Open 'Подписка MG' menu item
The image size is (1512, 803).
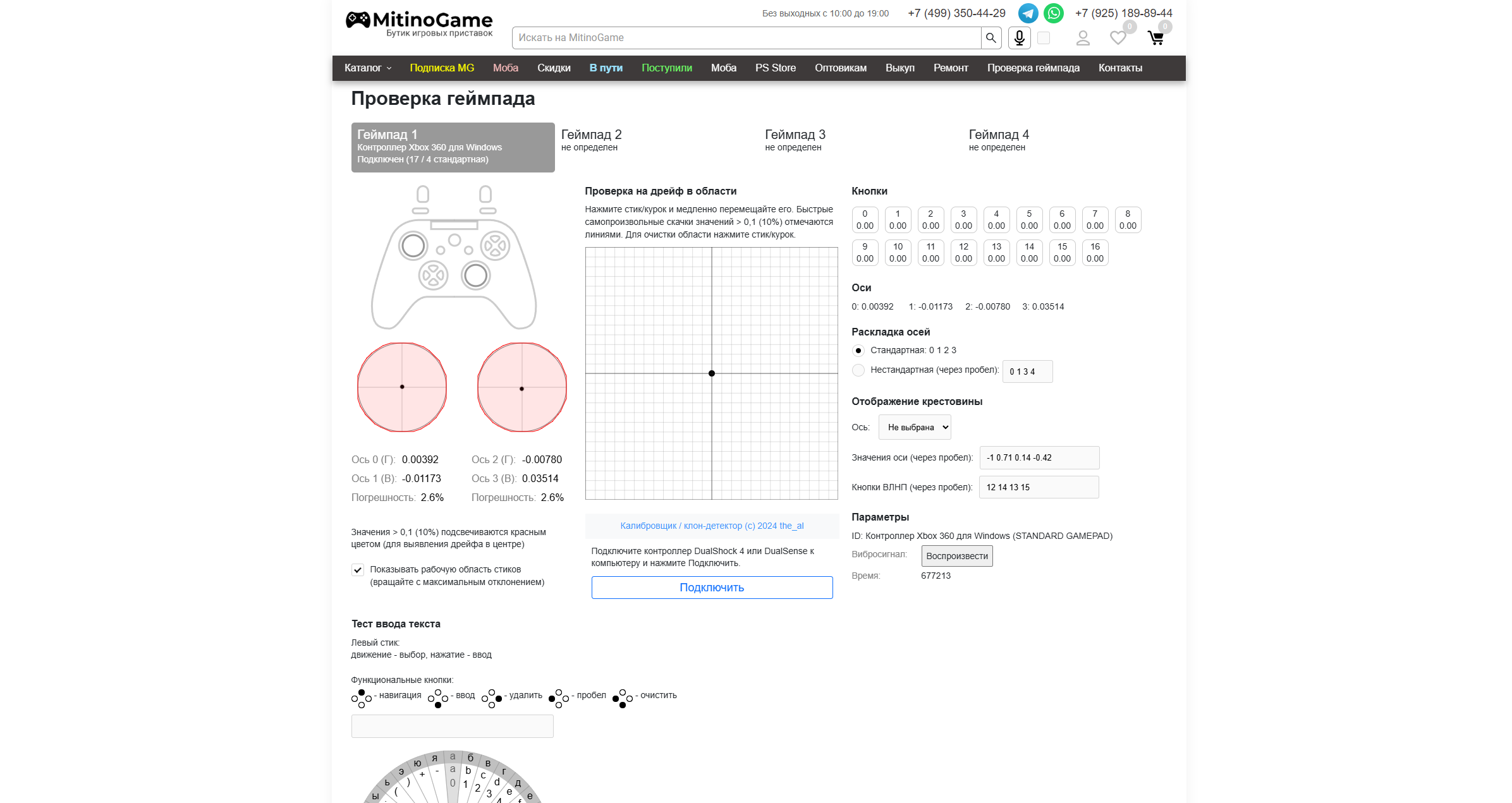(442, 68)
